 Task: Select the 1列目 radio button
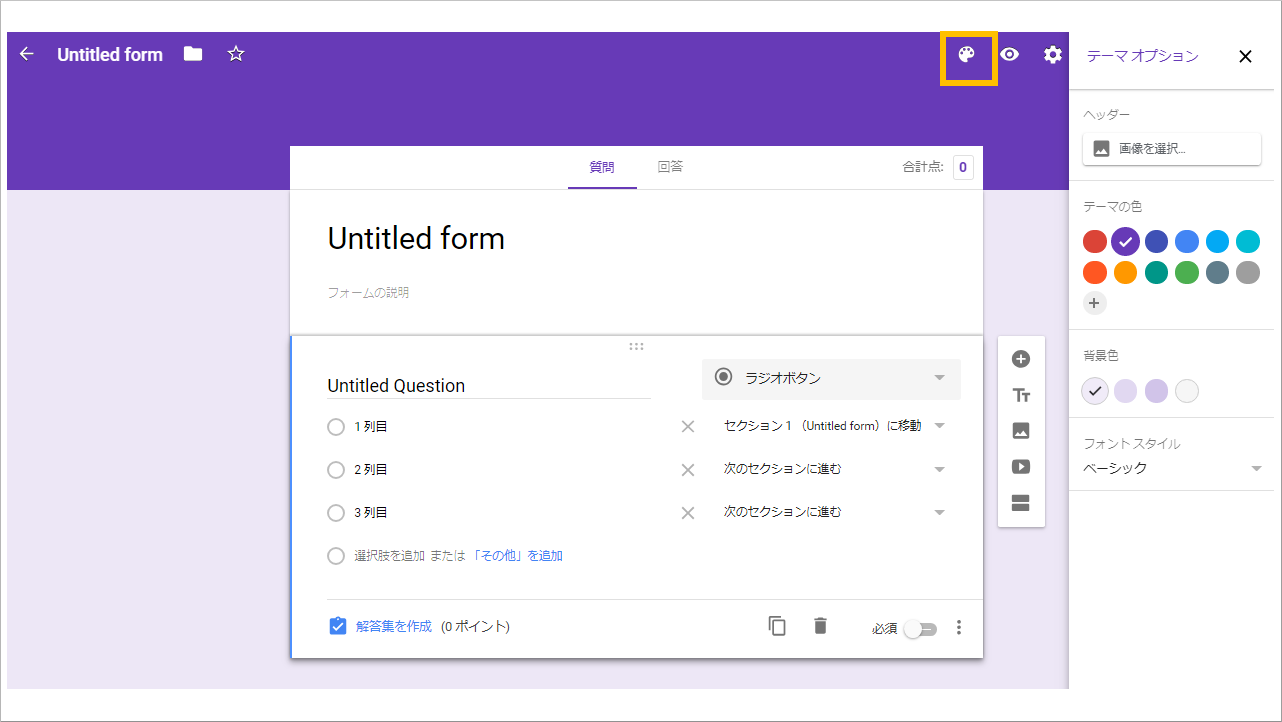[336, 426]
